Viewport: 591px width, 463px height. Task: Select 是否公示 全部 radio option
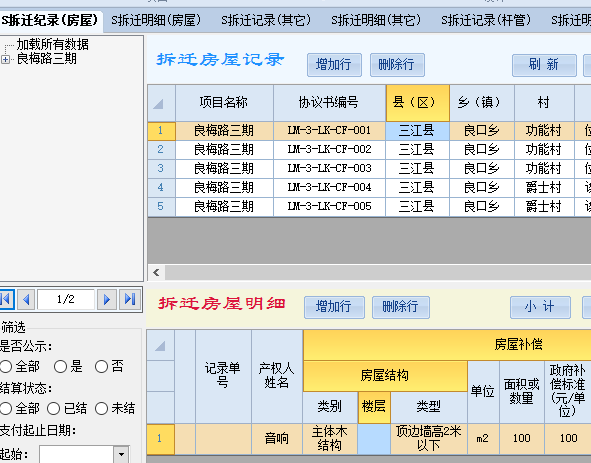[6, 366]
